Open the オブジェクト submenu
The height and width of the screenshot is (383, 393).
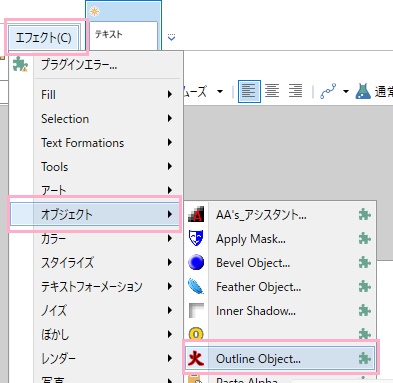pos(96,214)
